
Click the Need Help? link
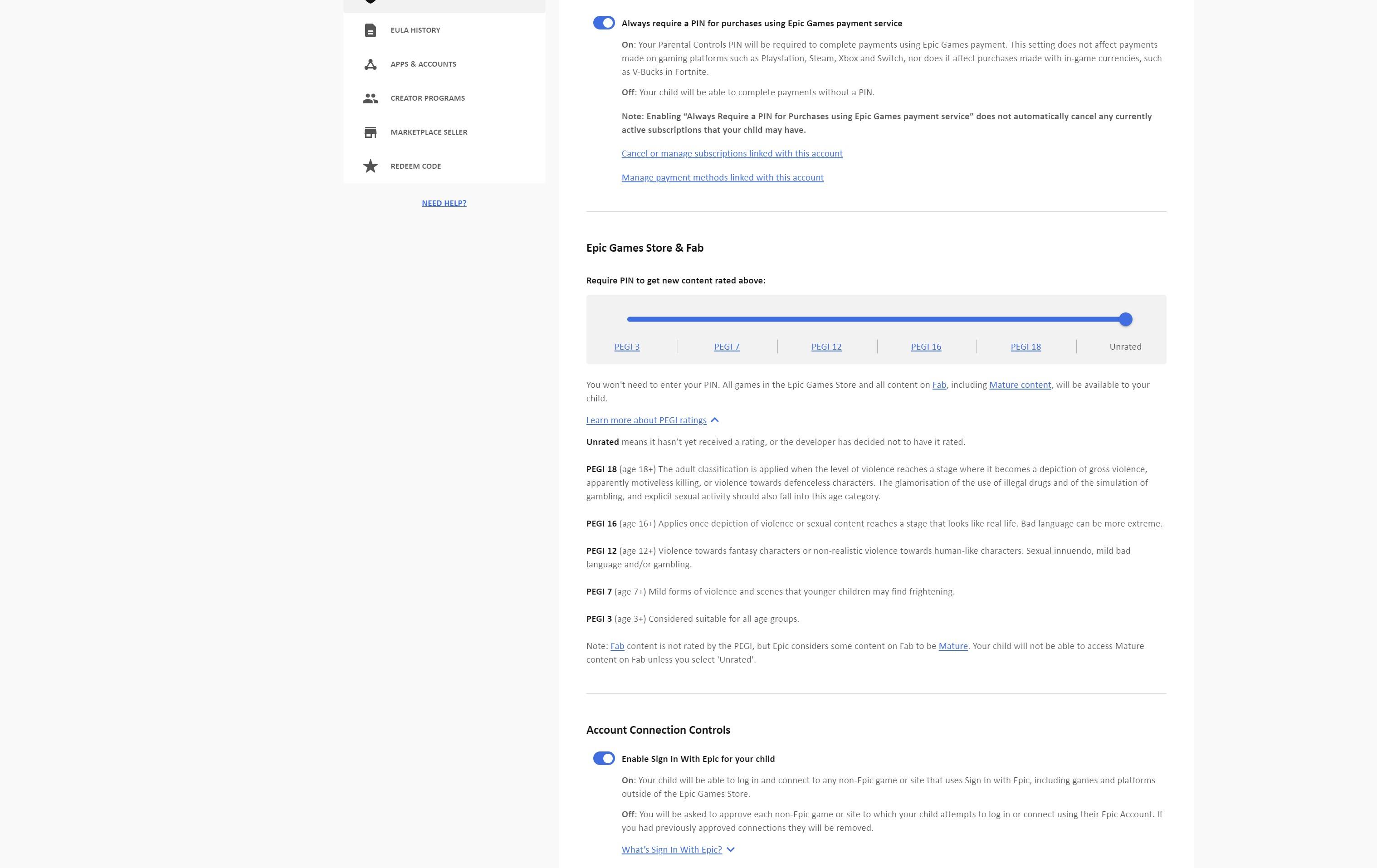[x=444, y=203]
